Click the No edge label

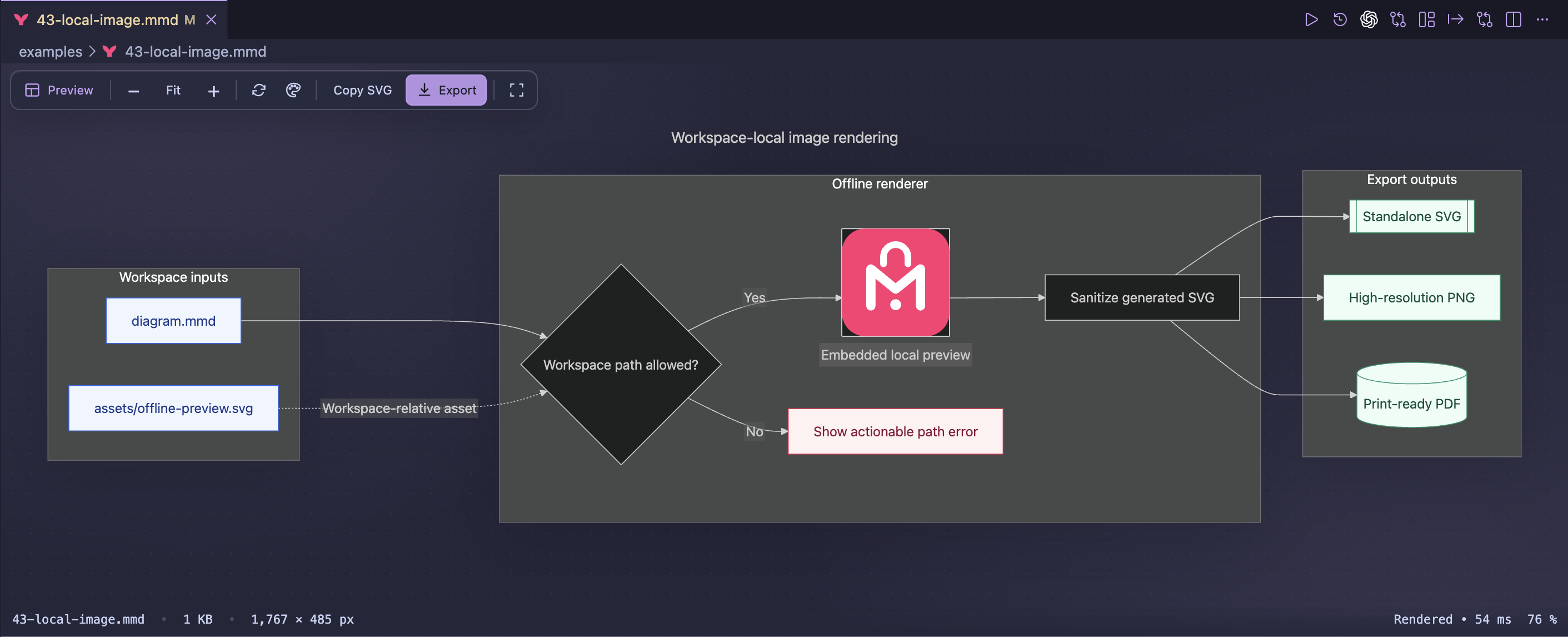(754, 431)
